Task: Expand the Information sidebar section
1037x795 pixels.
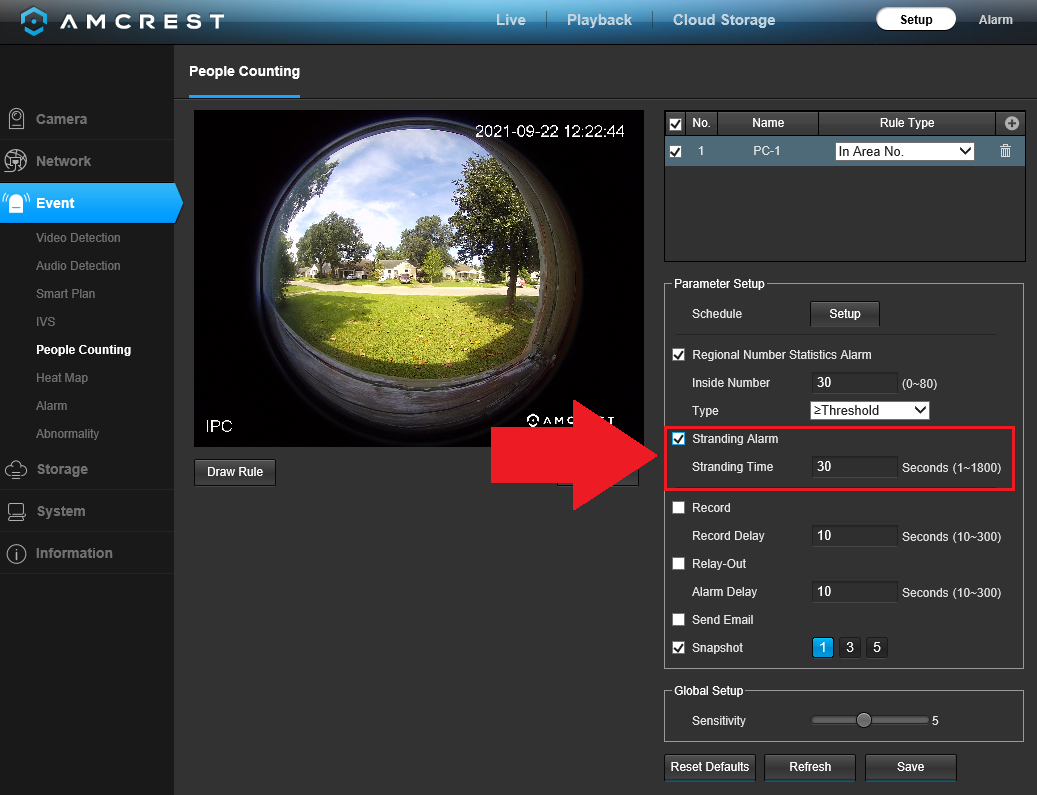Action: click(x=87, y=554)
